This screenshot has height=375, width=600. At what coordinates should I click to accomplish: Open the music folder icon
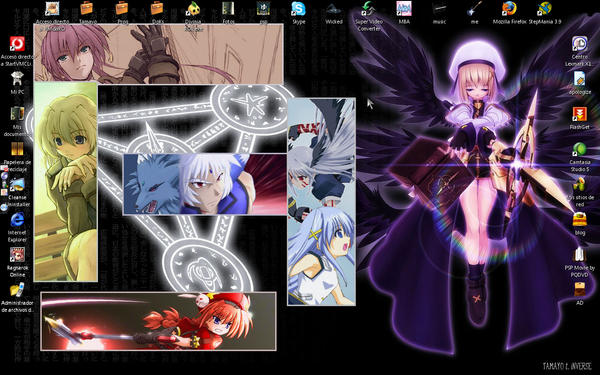[x=439, y=8]
